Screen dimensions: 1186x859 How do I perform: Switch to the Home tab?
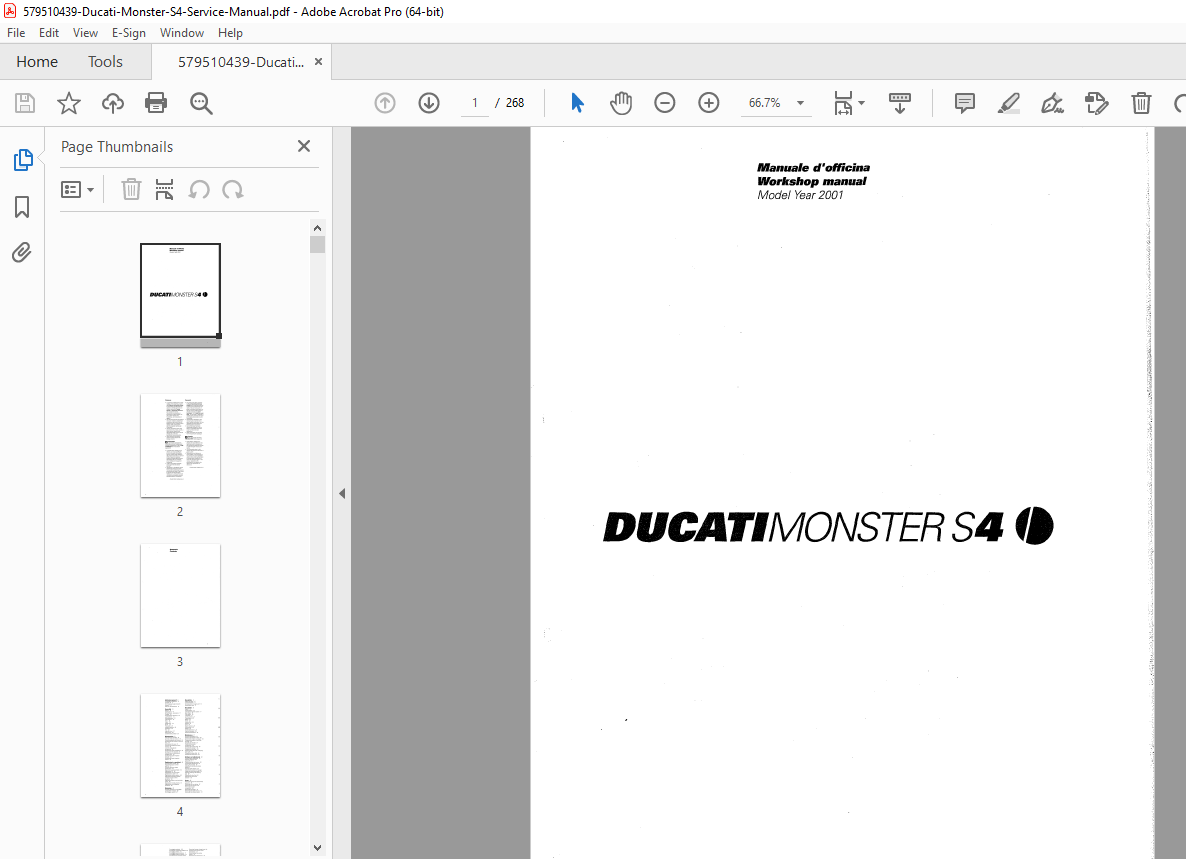(x=37, y=62)
